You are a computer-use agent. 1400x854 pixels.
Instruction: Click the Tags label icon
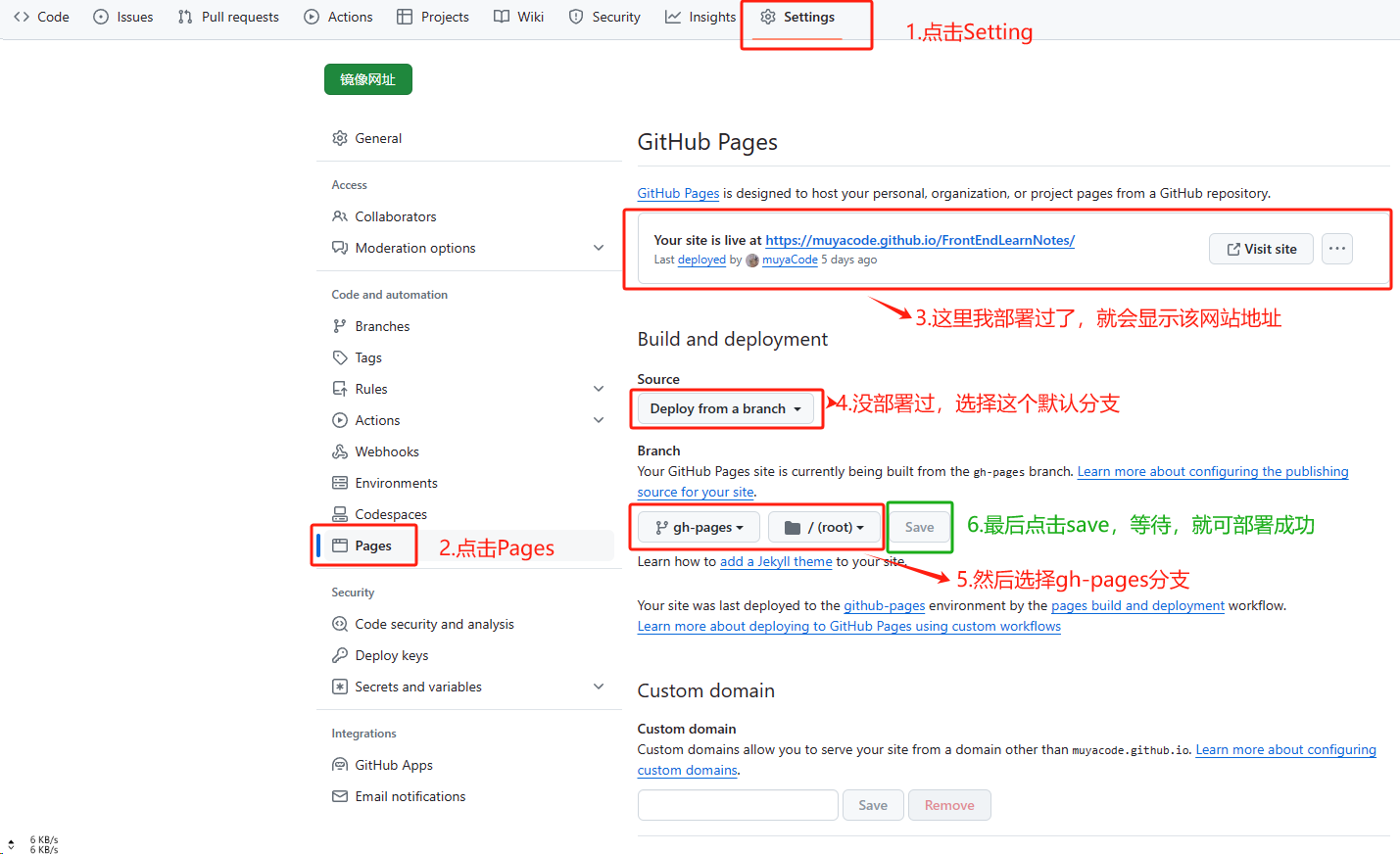(340, 357)
